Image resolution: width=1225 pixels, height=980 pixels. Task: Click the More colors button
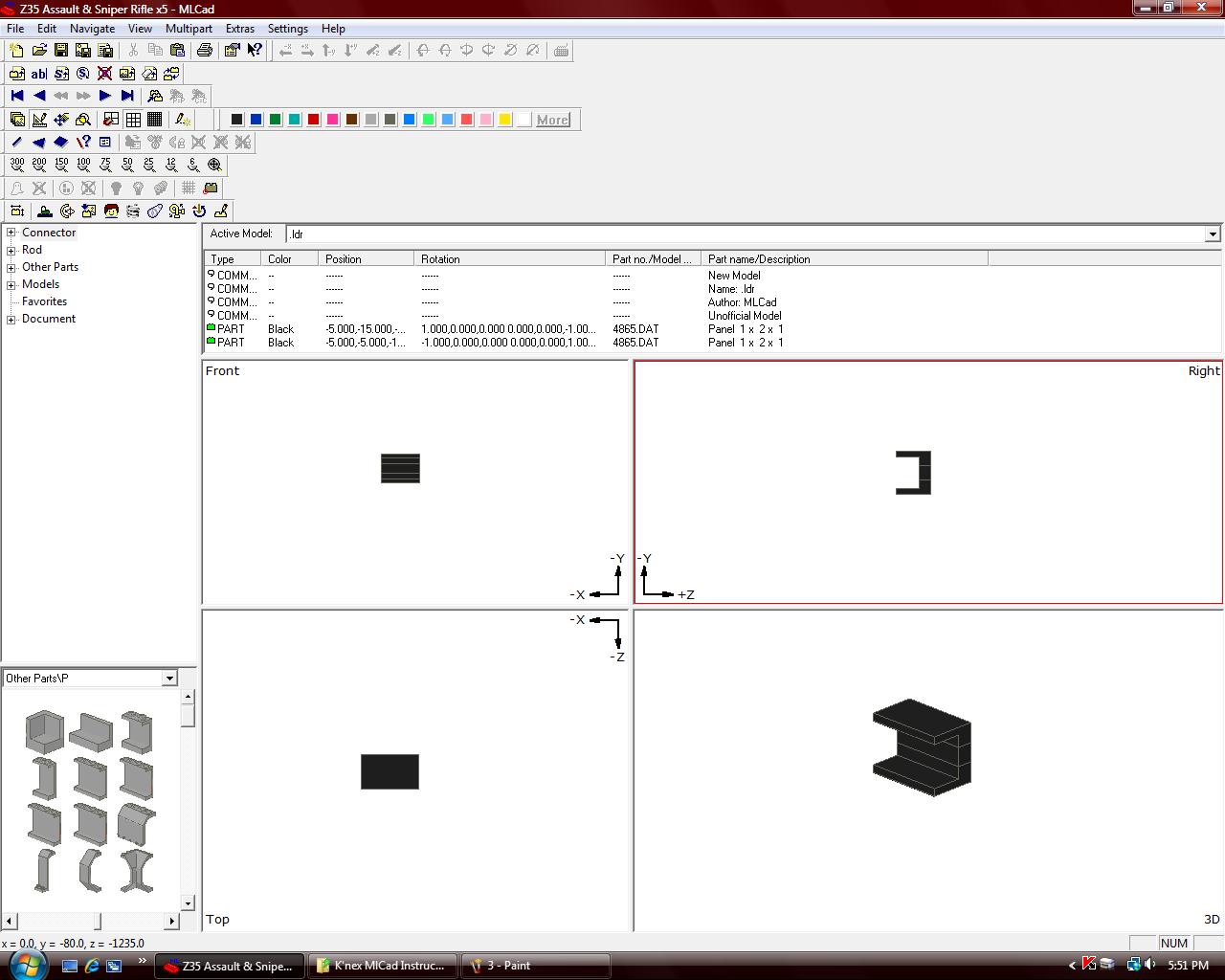pos(553,120)
